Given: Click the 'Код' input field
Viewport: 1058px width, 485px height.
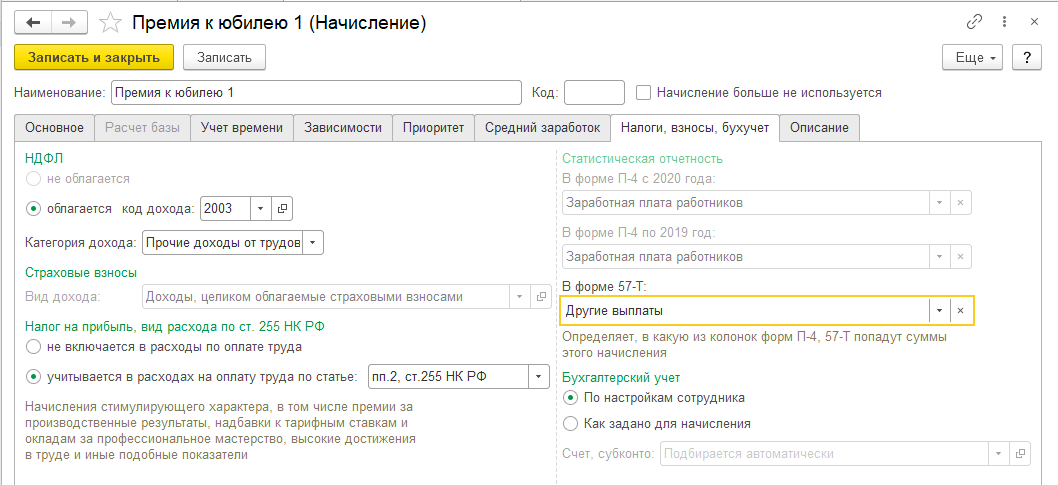Looking at the screenshot, I should tap(594, 92).
